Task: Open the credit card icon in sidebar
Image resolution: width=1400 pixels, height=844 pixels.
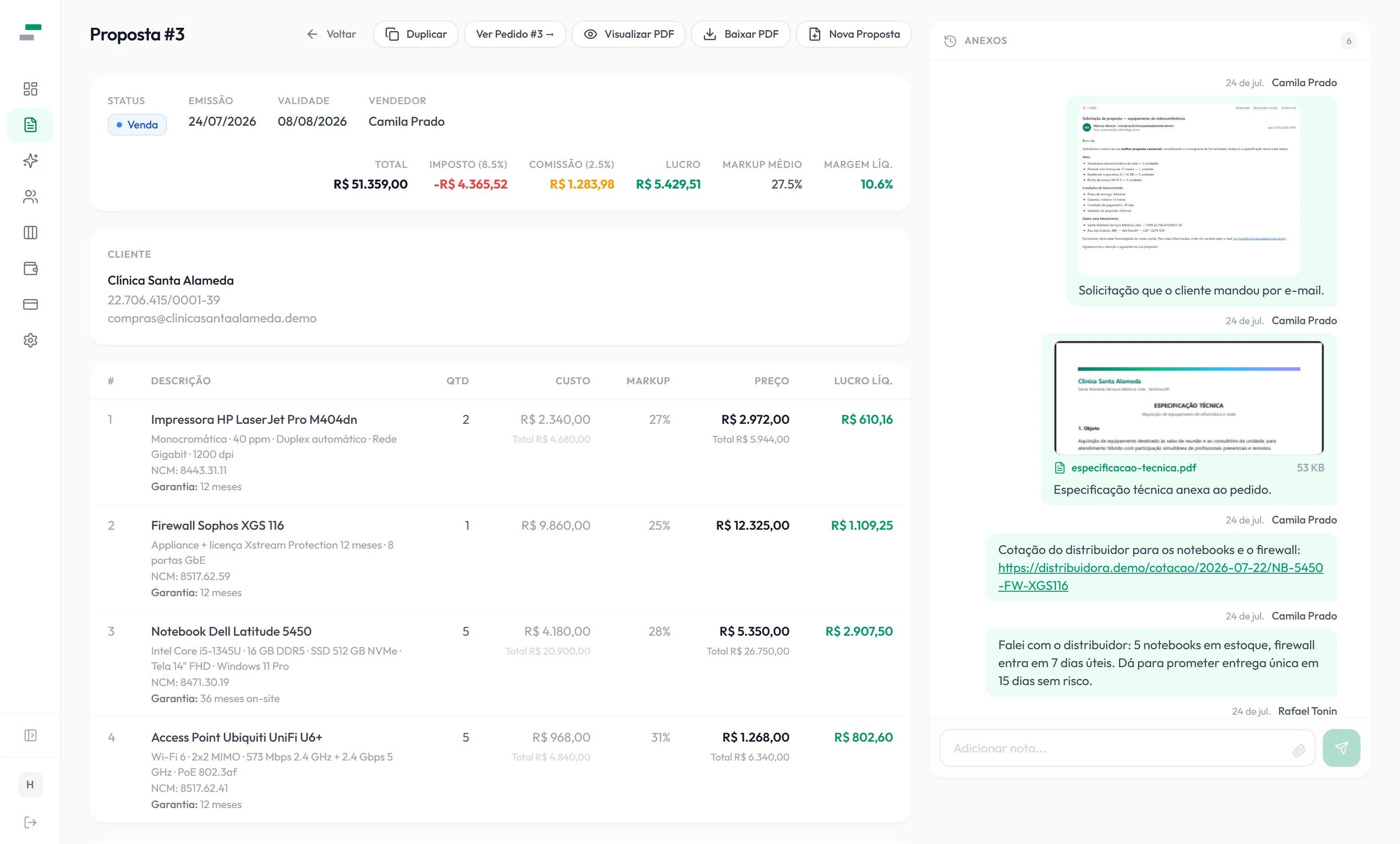Action: tap(30, 304)
